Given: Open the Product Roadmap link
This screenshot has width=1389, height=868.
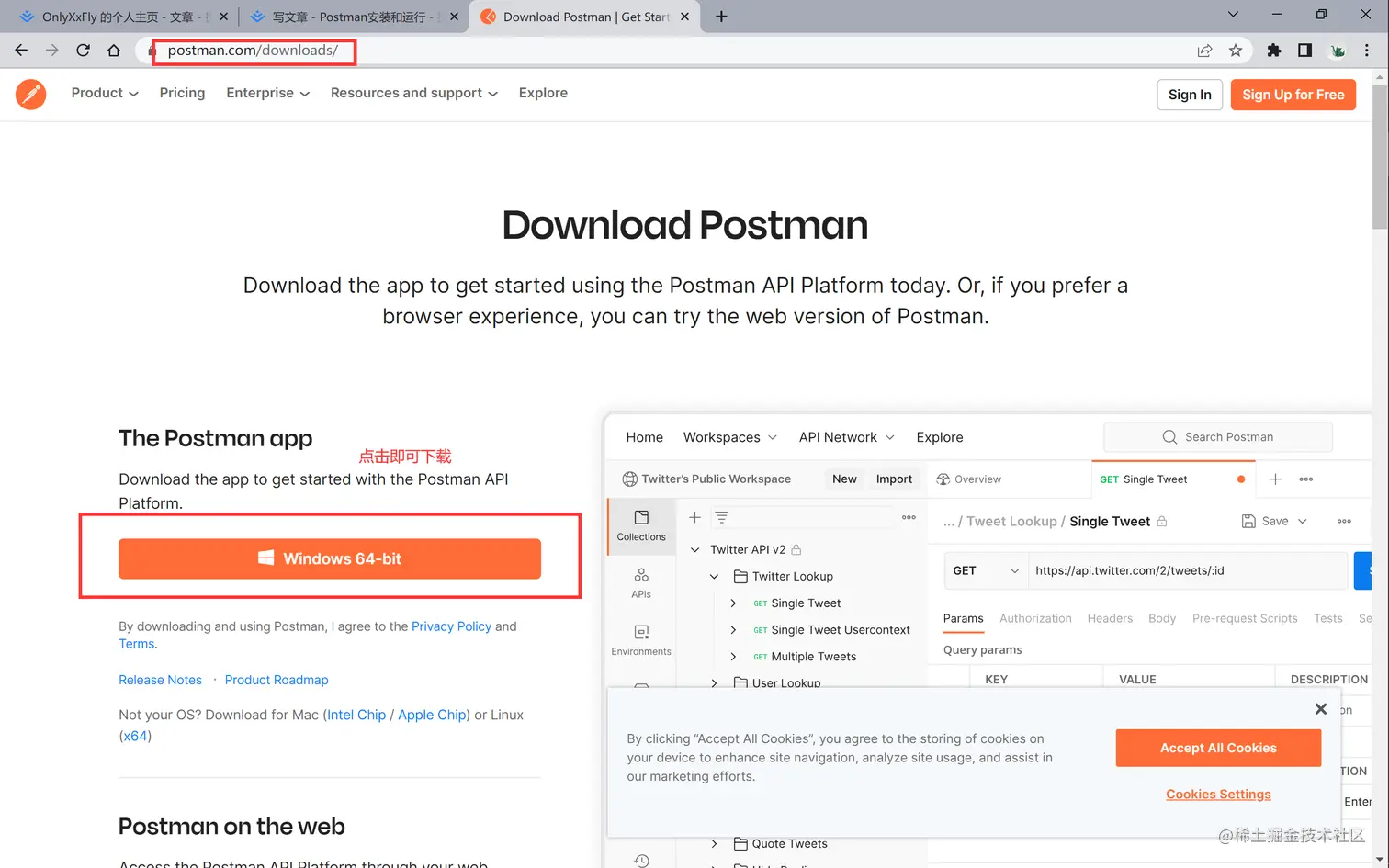Looking at the screenshot, I should click(x=277, y=680).
